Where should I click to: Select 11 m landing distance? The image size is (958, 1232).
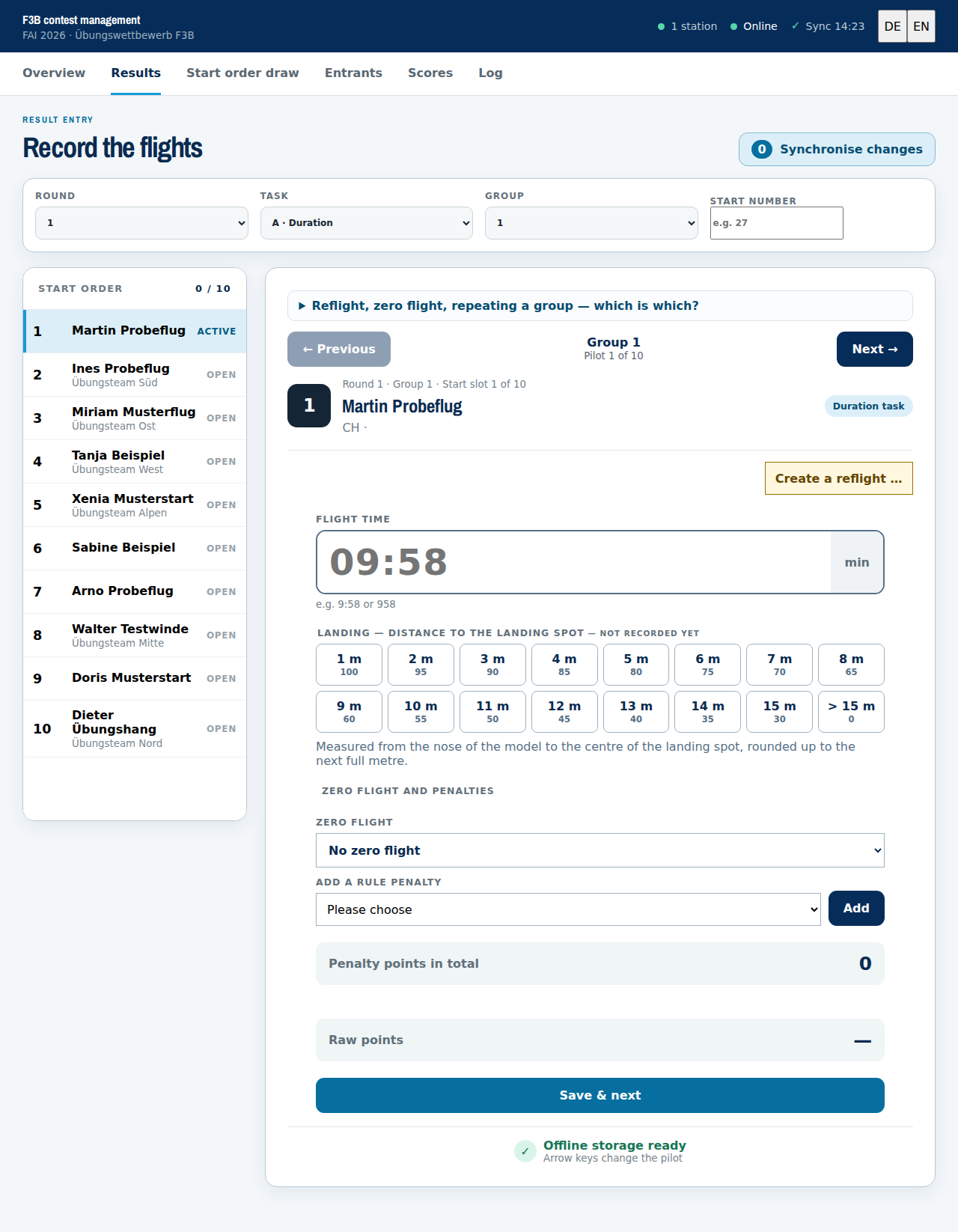pyautogui.click(x=492, y=712)
